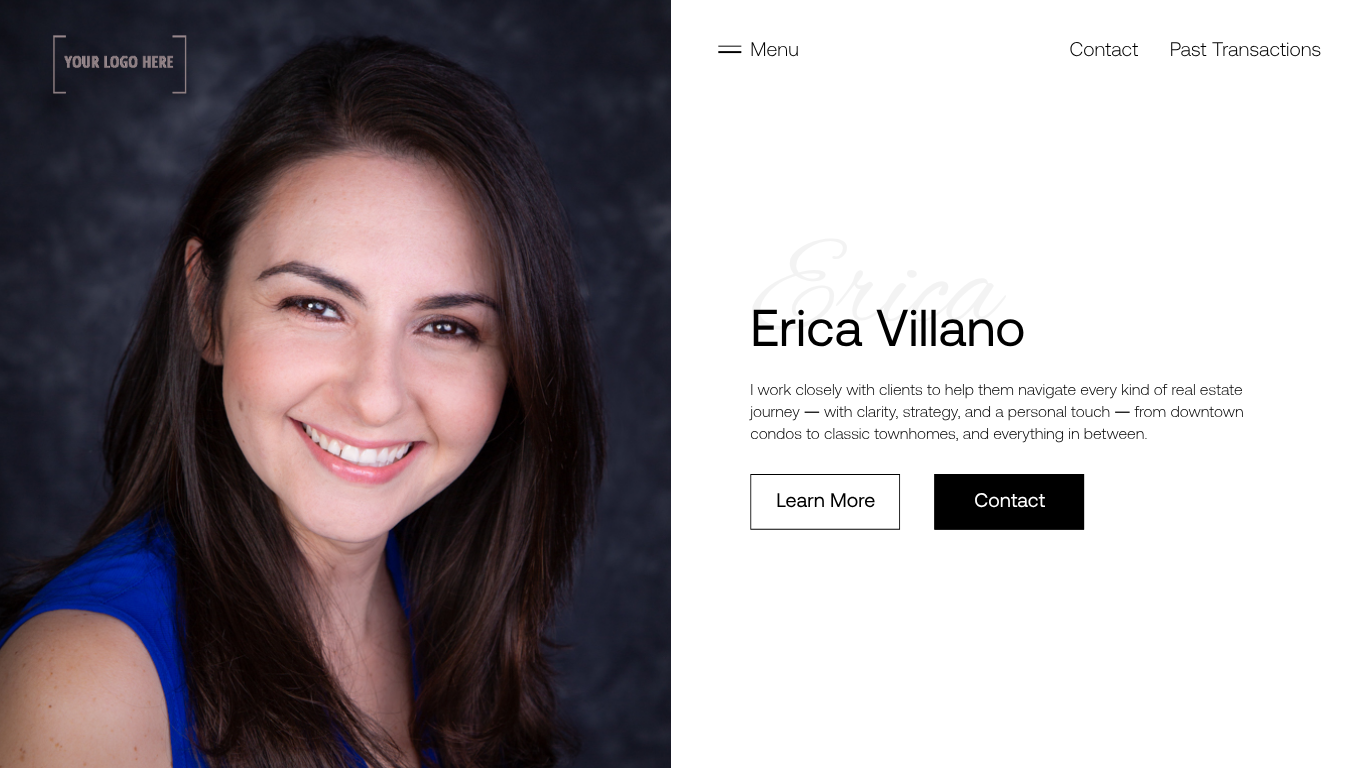Click the outlined Learn More button
Viewport: 1366px width, 768px height.
click(825, 502)
